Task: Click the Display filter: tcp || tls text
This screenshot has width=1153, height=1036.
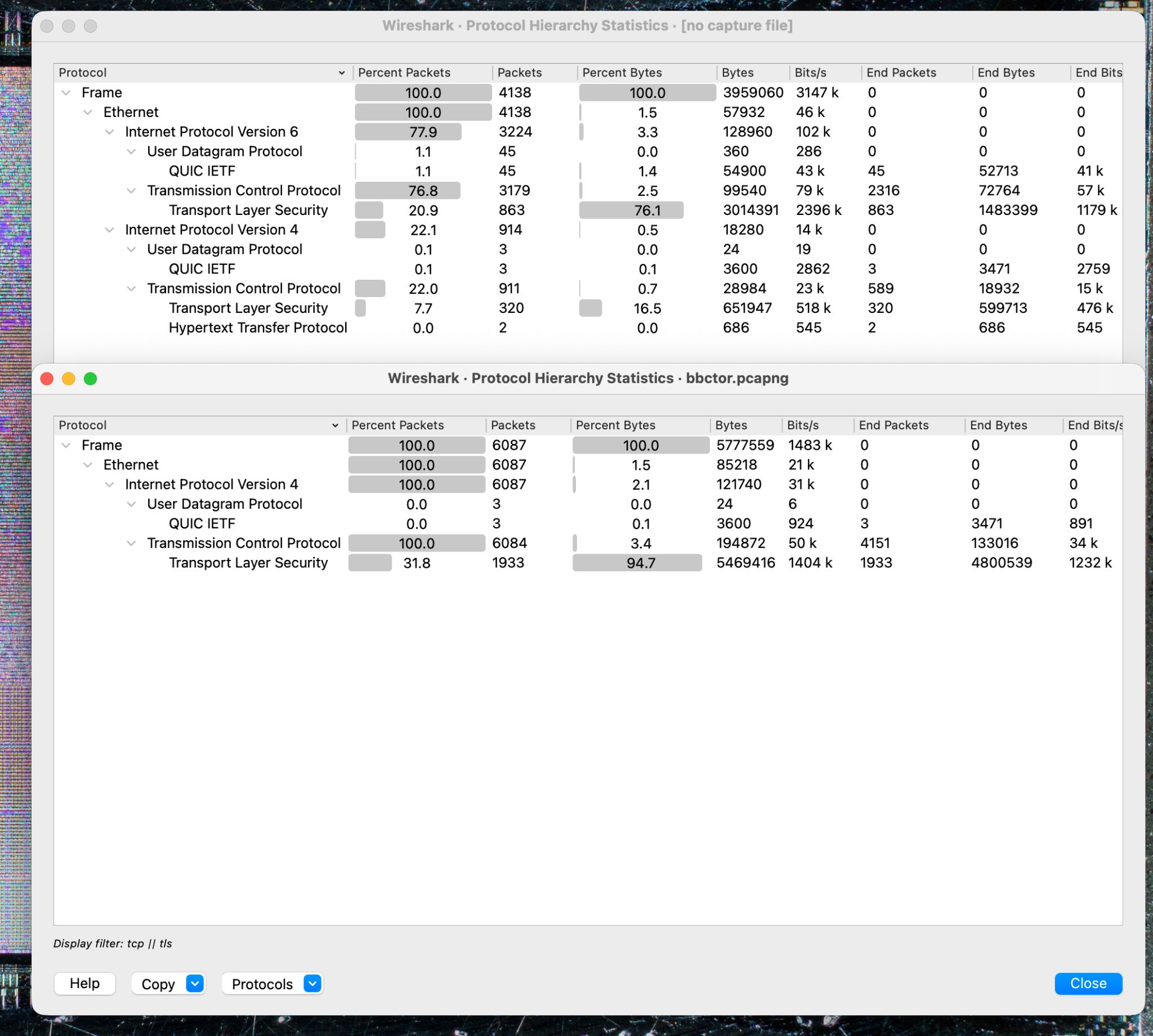Action: (113, 943)
